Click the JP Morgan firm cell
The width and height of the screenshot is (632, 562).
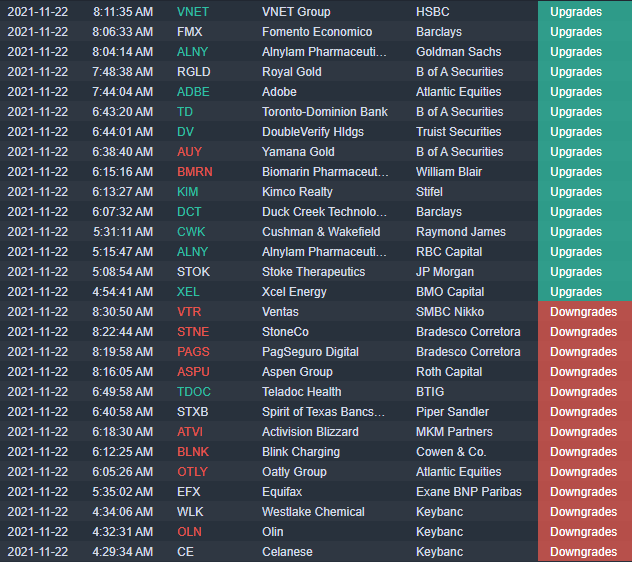(445, 272)
